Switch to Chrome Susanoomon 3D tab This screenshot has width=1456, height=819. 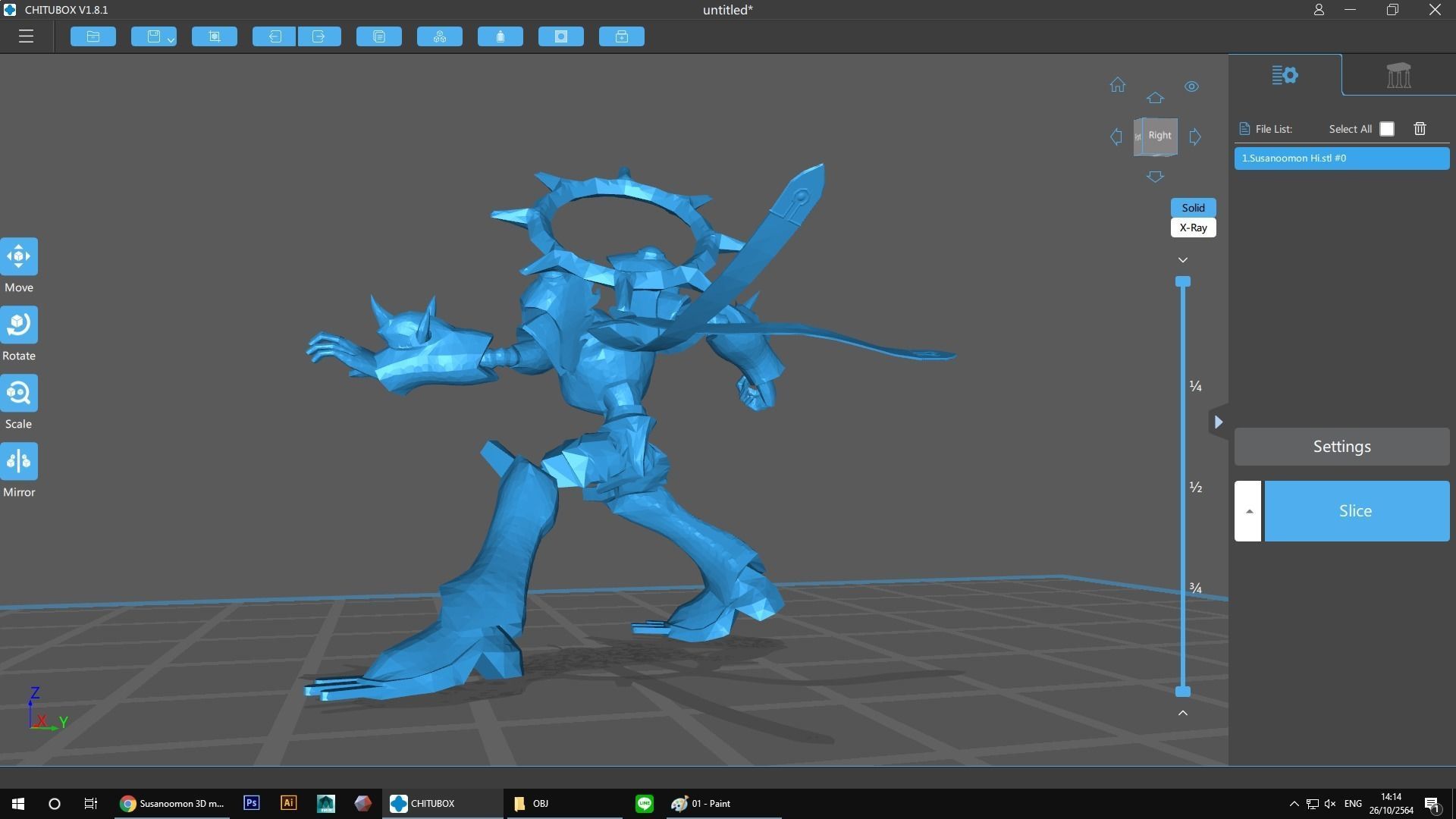[172, 804]
